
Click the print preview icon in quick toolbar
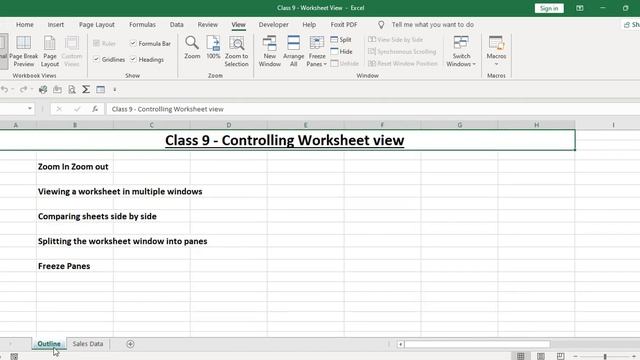coord(72,89)
